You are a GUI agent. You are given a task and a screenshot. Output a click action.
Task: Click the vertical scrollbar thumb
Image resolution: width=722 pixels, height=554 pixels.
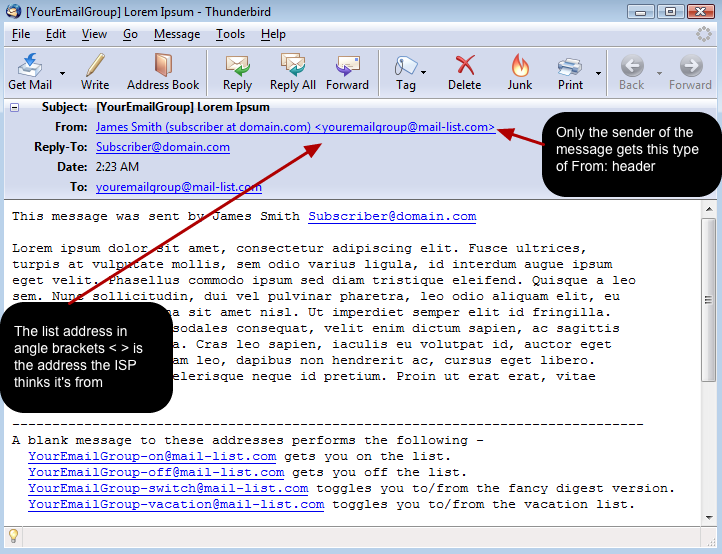coord(709,300)
